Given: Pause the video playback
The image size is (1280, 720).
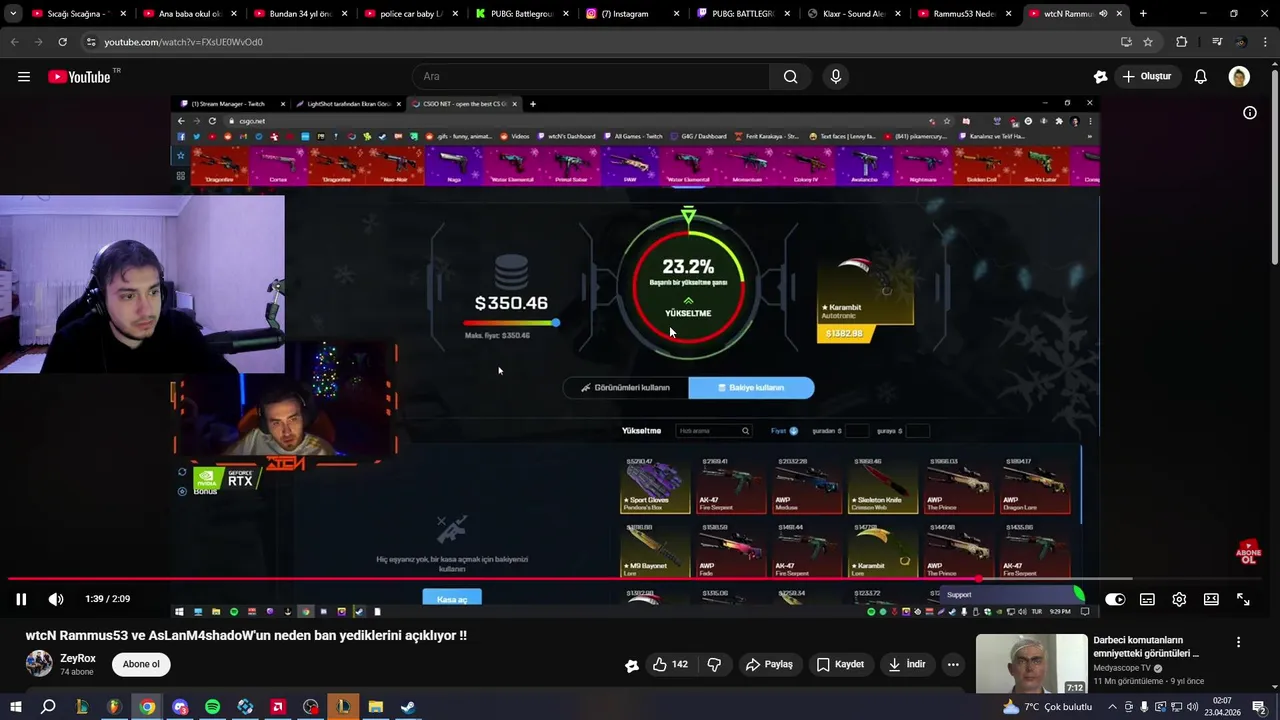Looking at the screenshot, I should [x=21, y=599].
